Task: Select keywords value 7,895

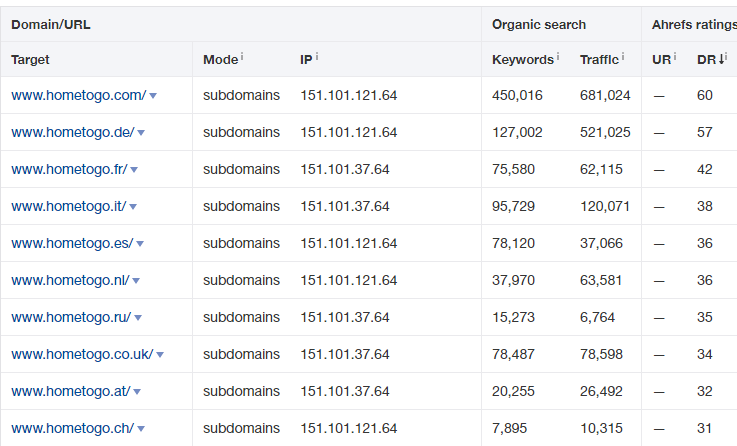Action: pyautogui.click(x=510, y=429)
